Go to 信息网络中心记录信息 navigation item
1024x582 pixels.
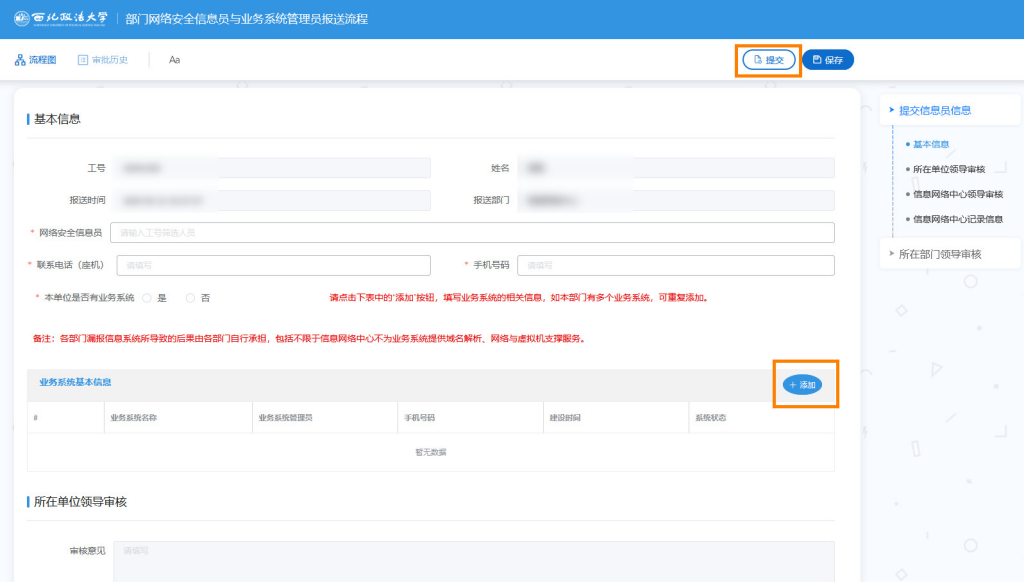click(x=957, y=219)
